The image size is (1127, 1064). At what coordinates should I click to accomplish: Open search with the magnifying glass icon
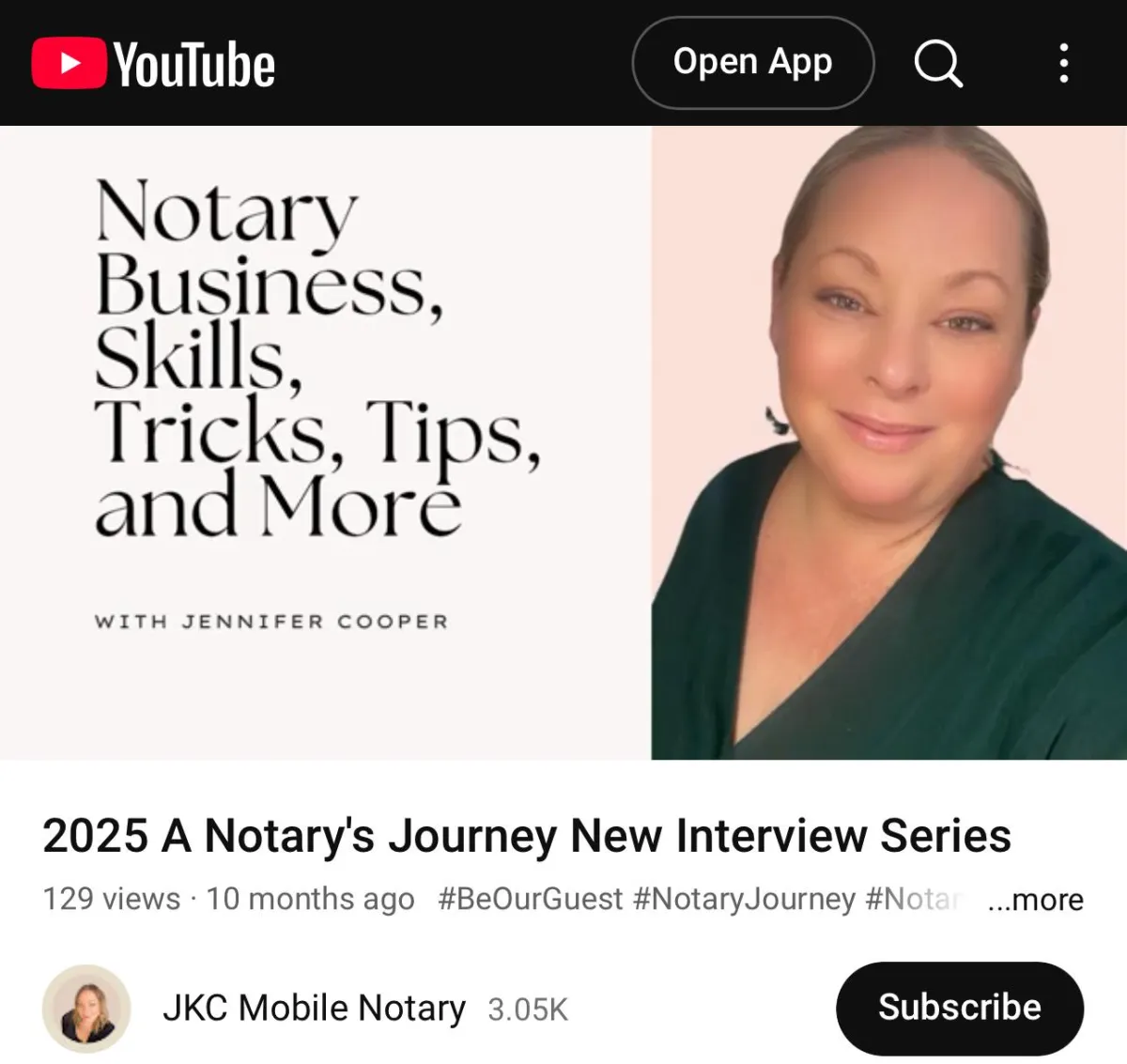[x=938, y=63]
